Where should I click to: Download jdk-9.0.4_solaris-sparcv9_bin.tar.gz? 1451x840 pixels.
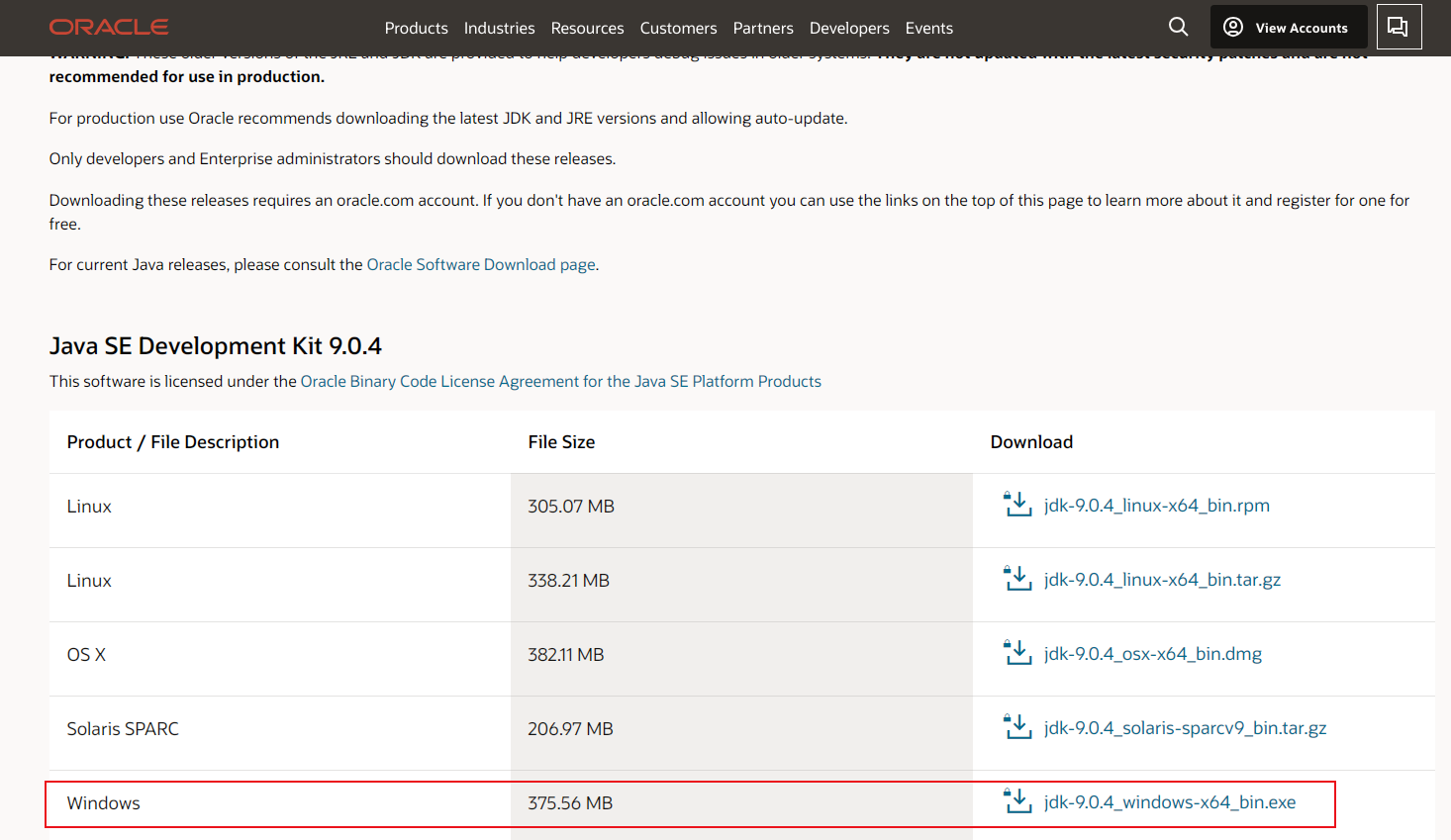click(x=1185, y=728)
